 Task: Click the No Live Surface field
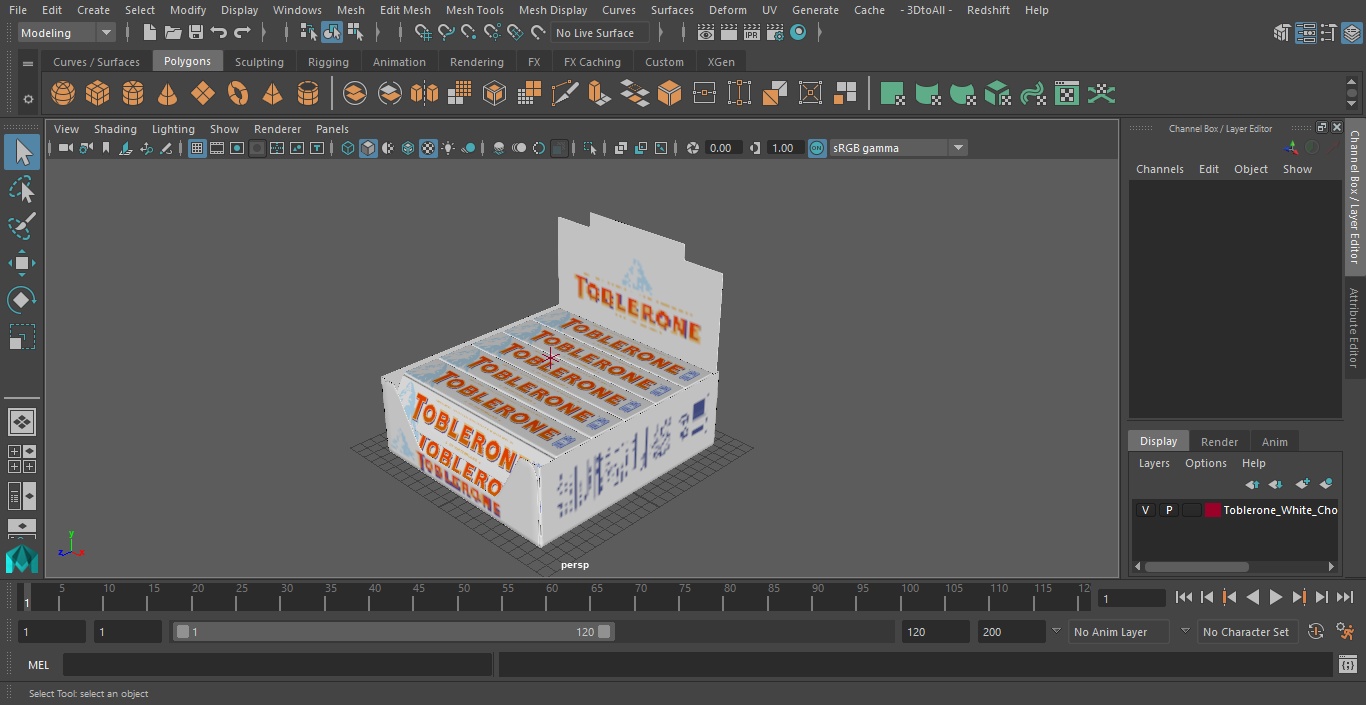point(600,33)
